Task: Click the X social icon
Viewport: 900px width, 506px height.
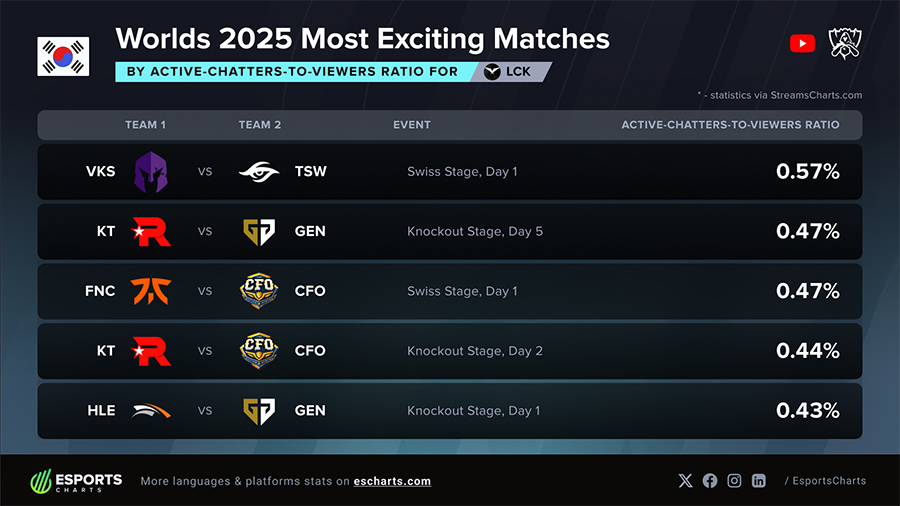Action: pyautogui.click(x=685, y=481)
